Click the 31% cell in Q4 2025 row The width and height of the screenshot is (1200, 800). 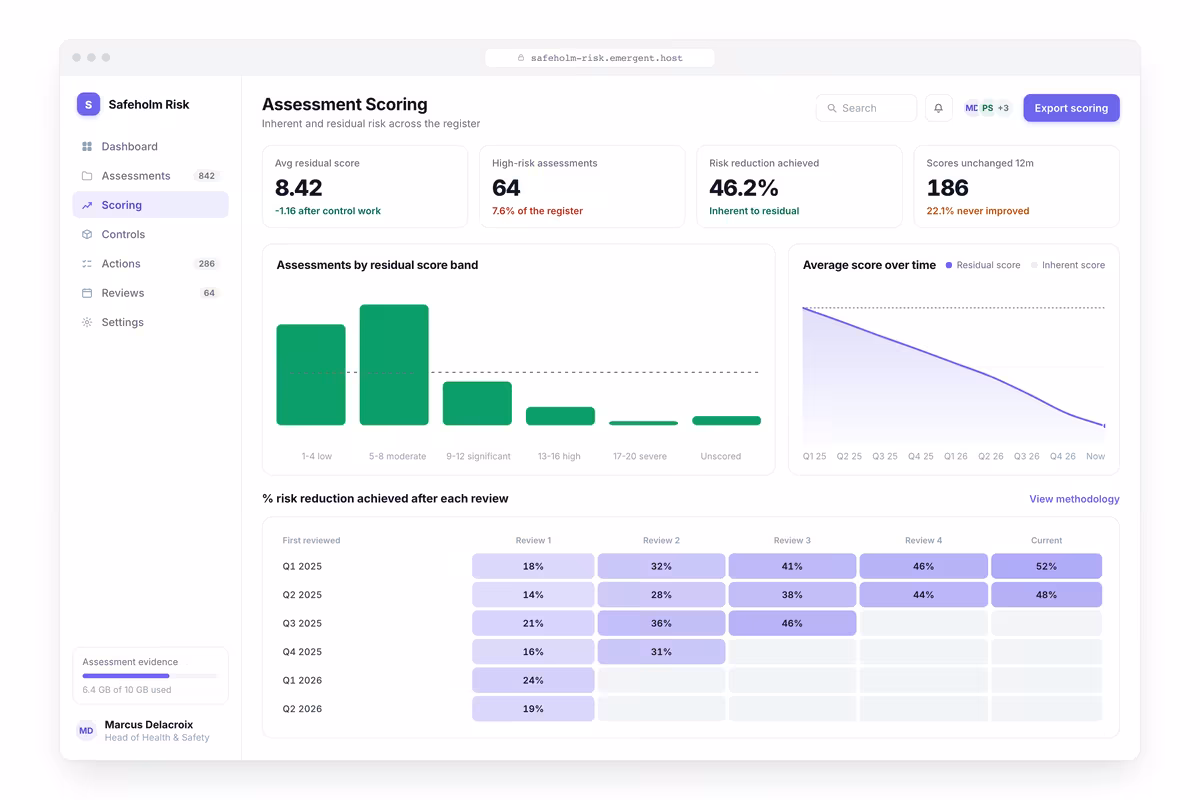[x=661, y=652]
